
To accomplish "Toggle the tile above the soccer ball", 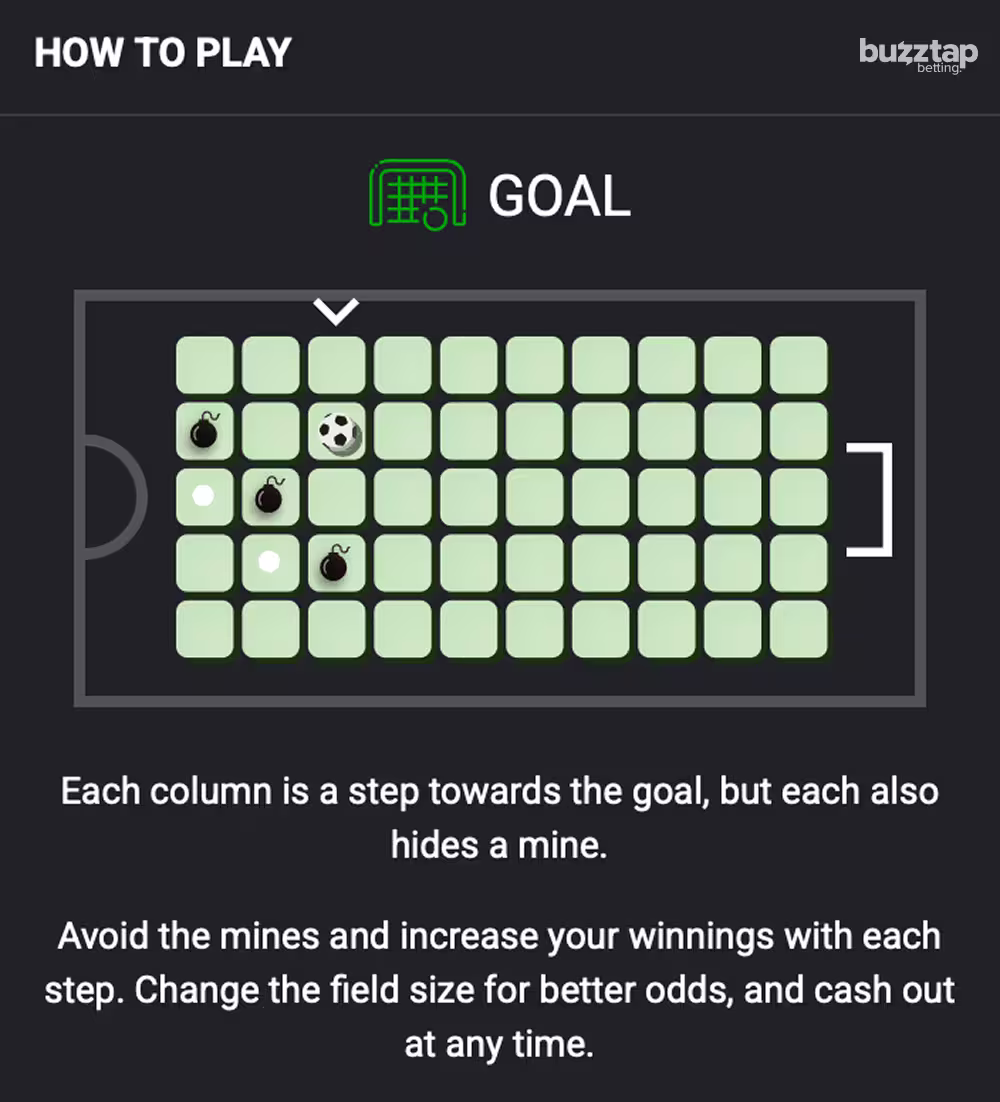I will pyautogui.click(x=337, y=363).
